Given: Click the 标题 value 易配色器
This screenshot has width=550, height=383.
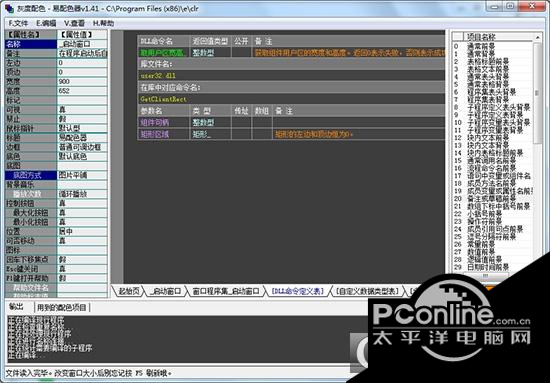Looking at the screenshot, I should tap(82, 137).
